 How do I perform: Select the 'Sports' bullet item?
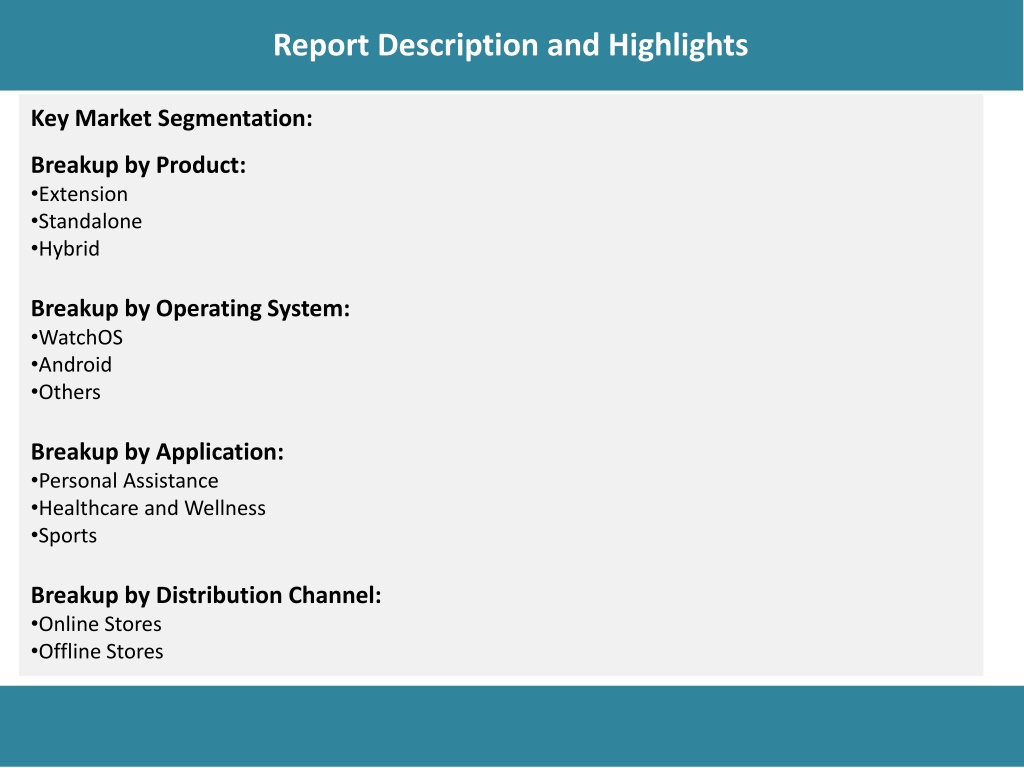coord(64,536)
